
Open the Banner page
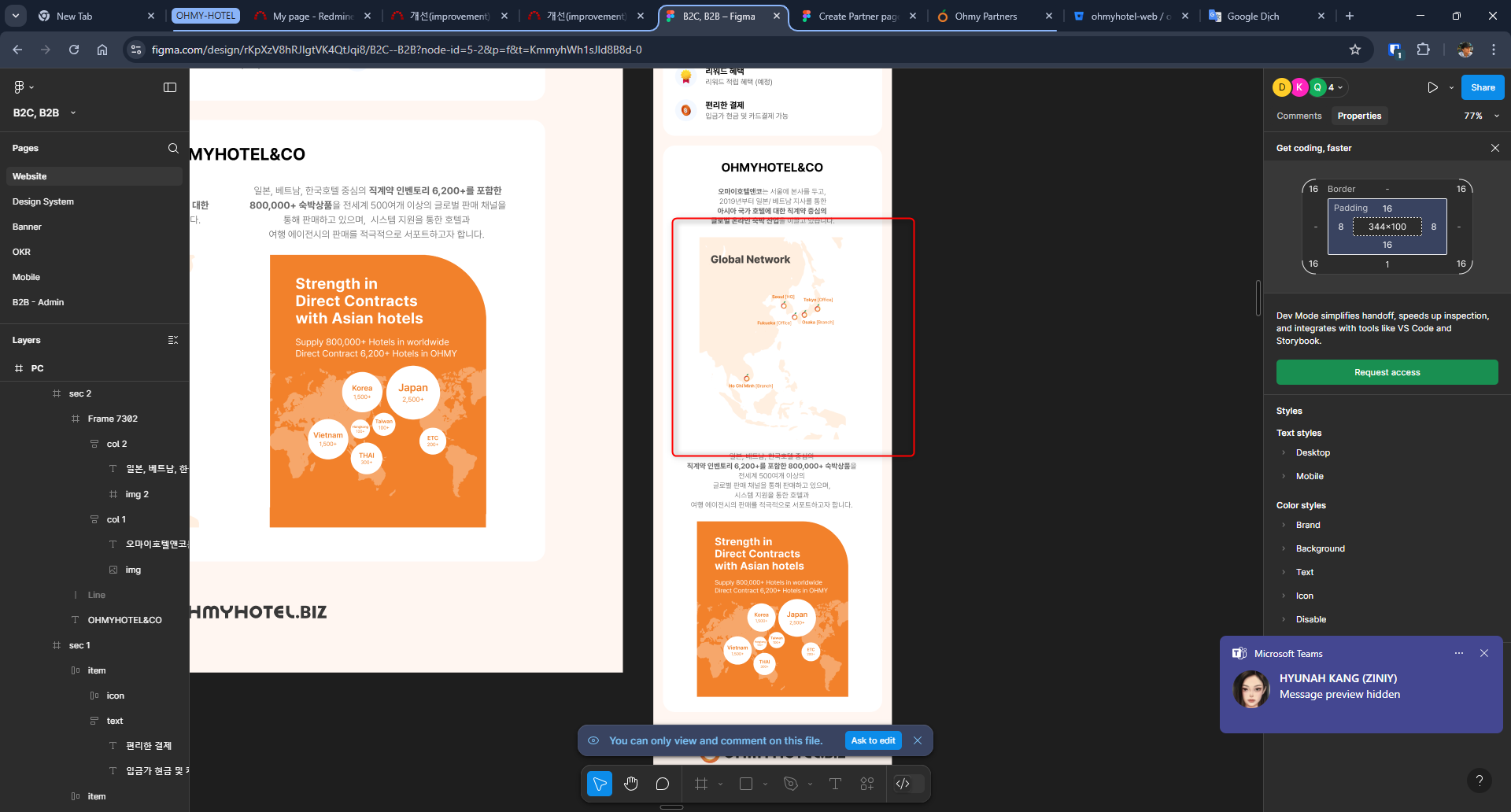27,227
